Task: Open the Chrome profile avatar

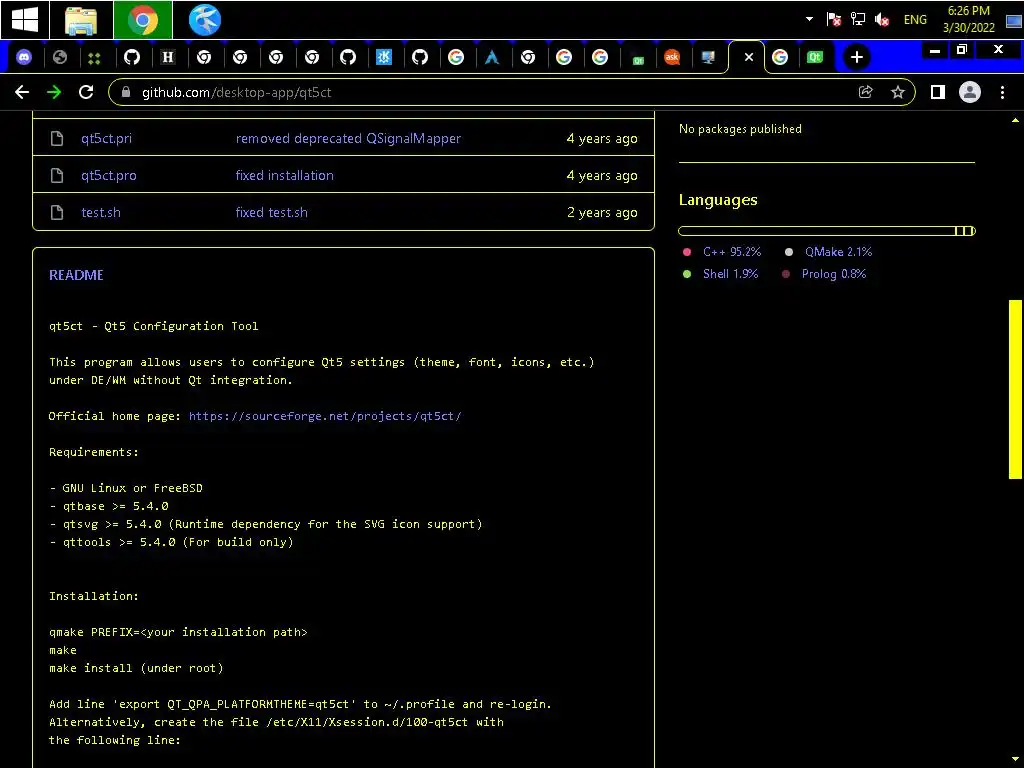Action: (x=970, y=92)
